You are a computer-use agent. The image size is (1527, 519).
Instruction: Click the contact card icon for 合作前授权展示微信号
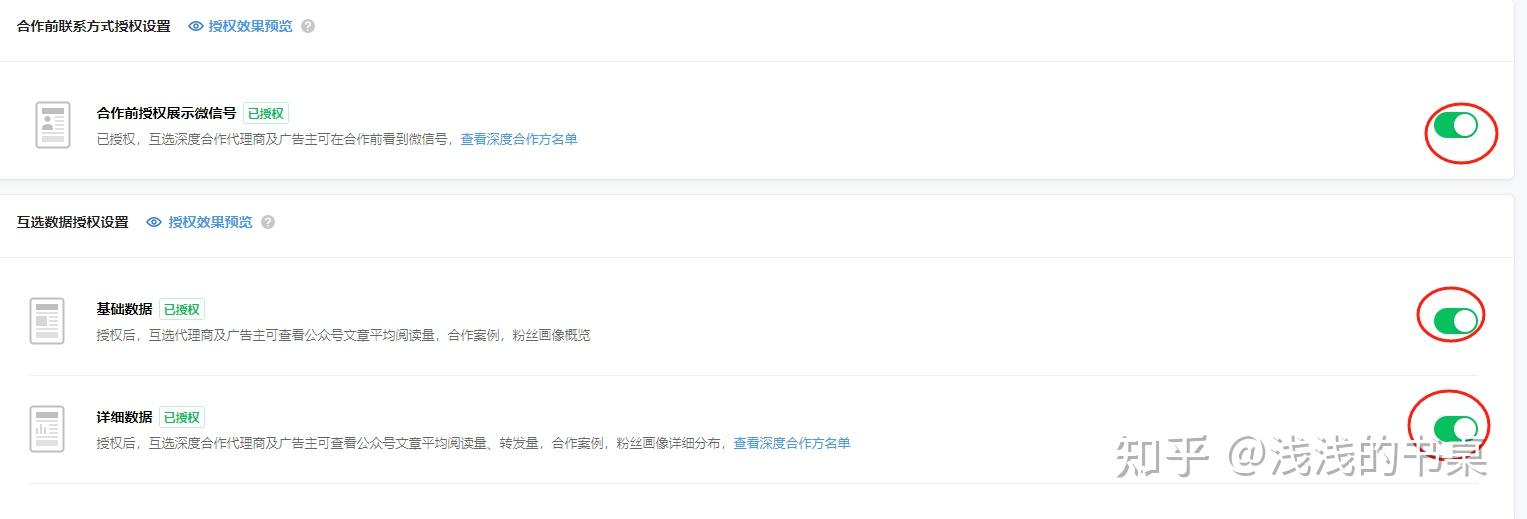tap(53, 126)
